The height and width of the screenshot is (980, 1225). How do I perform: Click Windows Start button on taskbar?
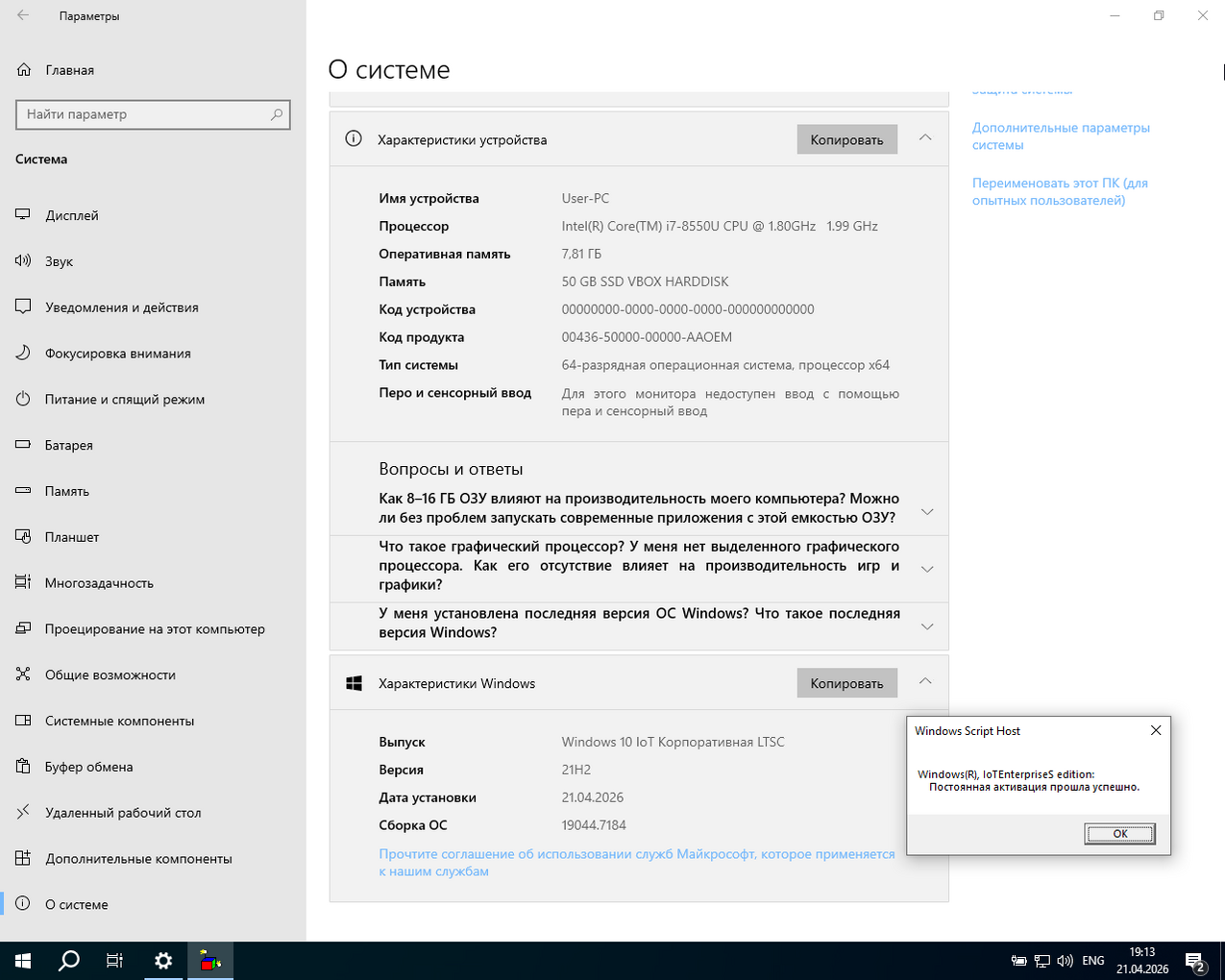[x=23, y=961]
